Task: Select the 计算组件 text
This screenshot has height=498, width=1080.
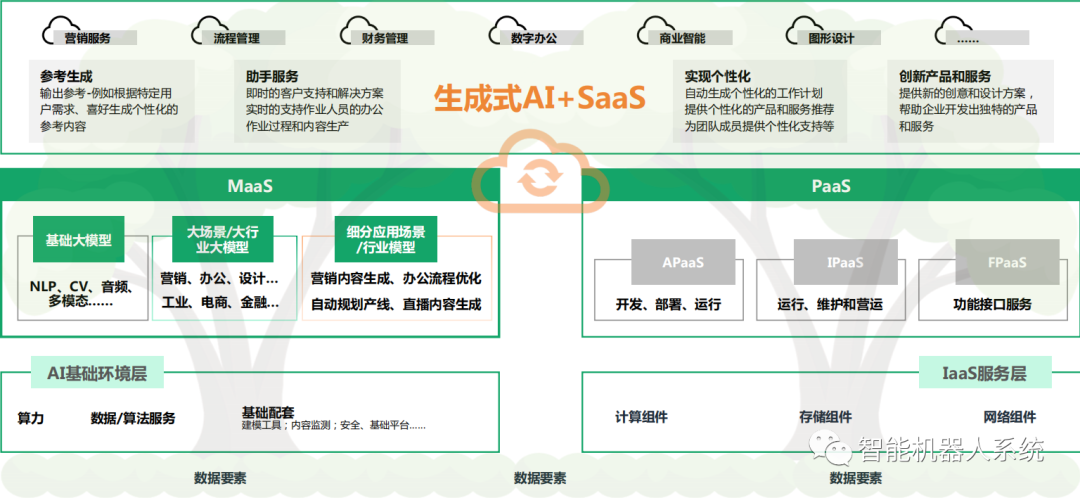Action: pos(641,417)
